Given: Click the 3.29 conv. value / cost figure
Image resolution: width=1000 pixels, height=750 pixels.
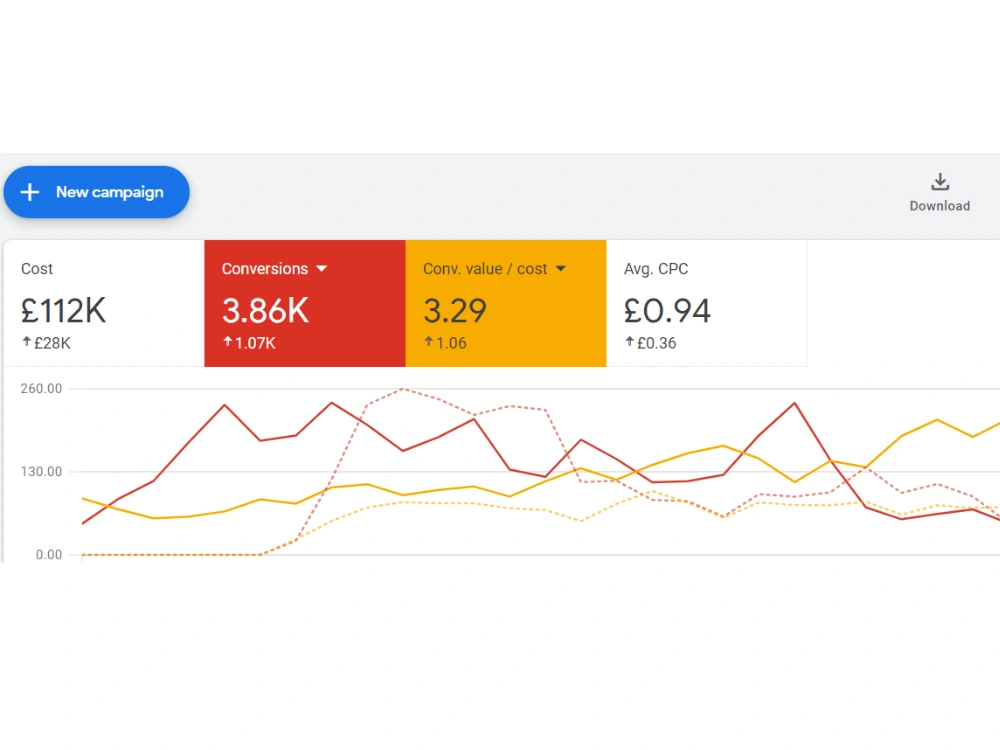Looking at the screenshot, I should pyautogui.click(x=455, y=311).
